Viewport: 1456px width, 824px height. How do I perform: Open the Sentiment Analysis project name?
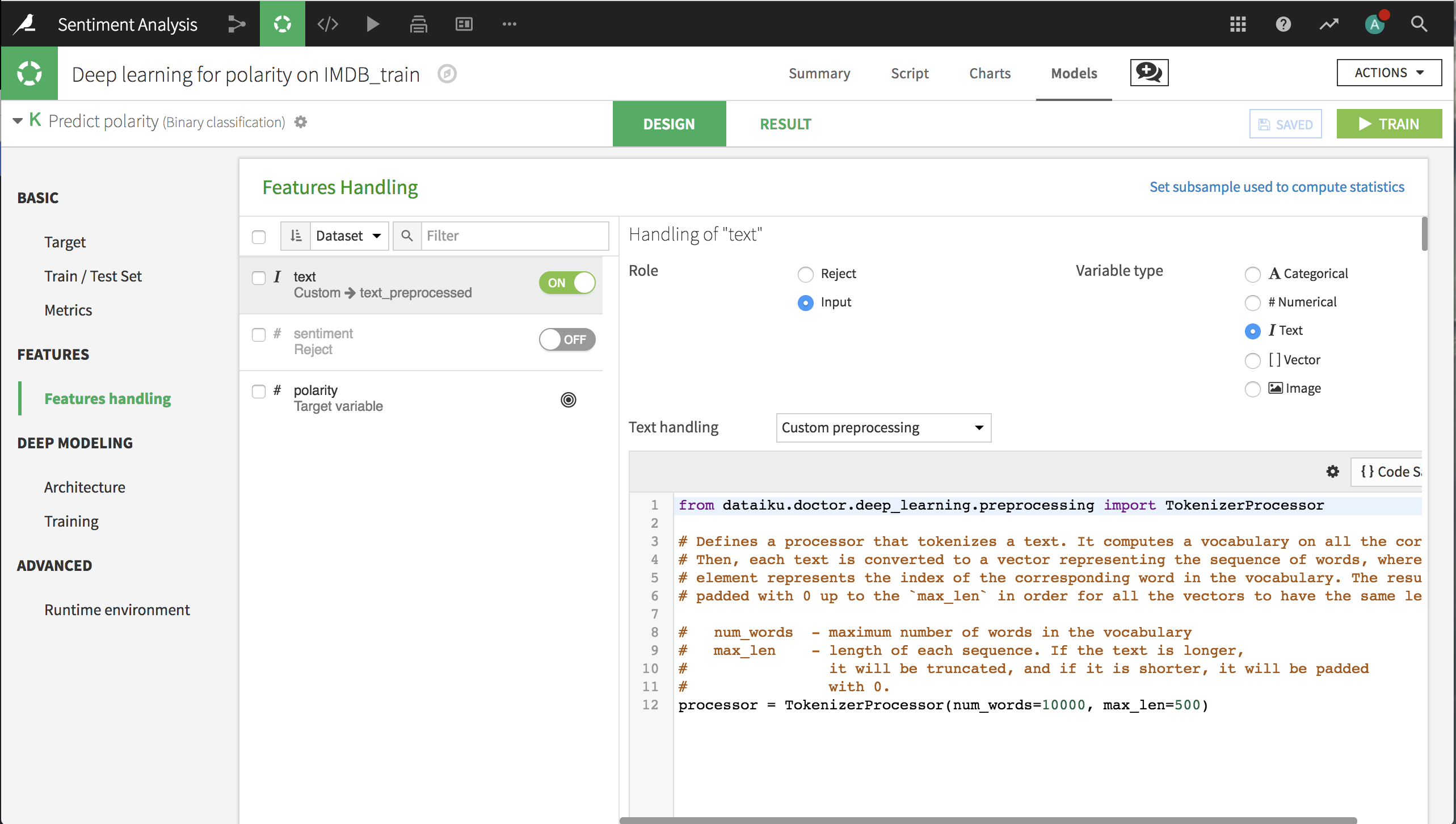[128, 24]
